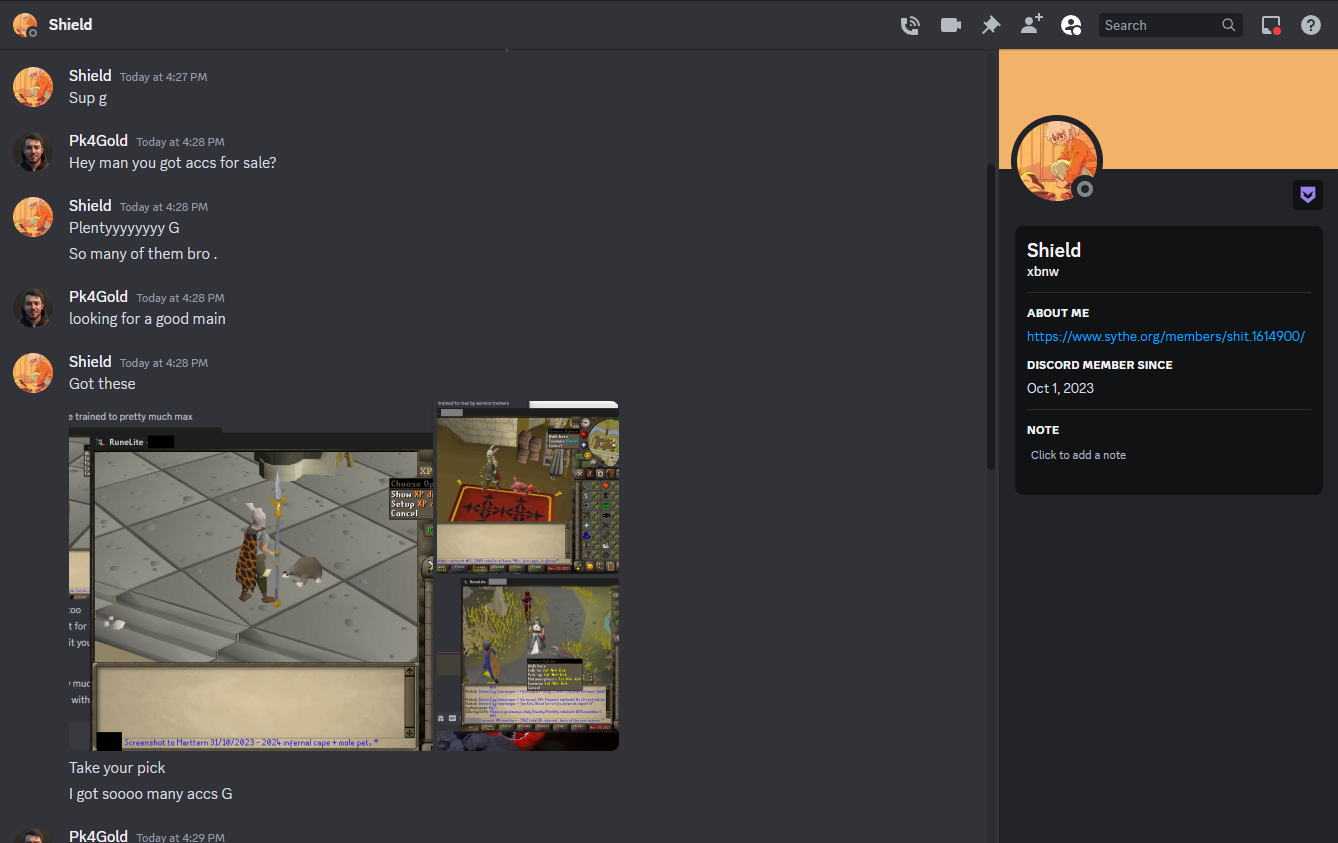
Task: Click Pk4Gold's avatar on accs for sale message
Action: pos(33,152)
